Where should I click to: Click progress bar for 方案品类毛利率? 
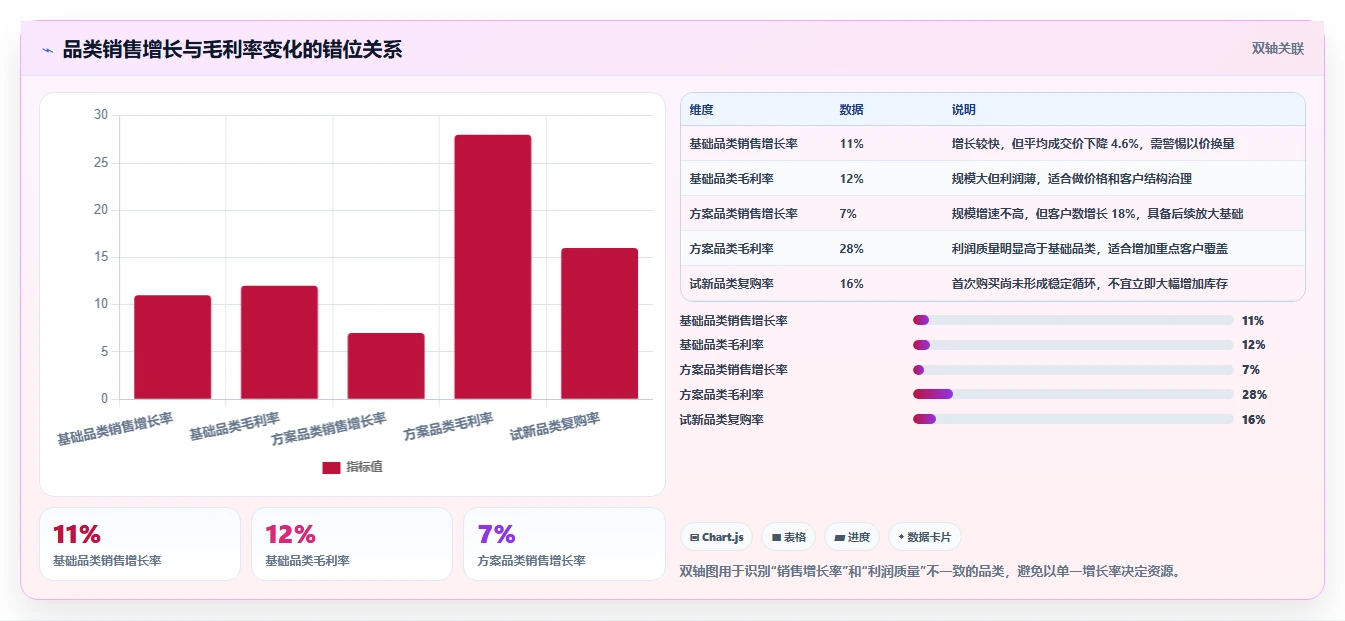pyautogui.click(x=1073, y=394)
